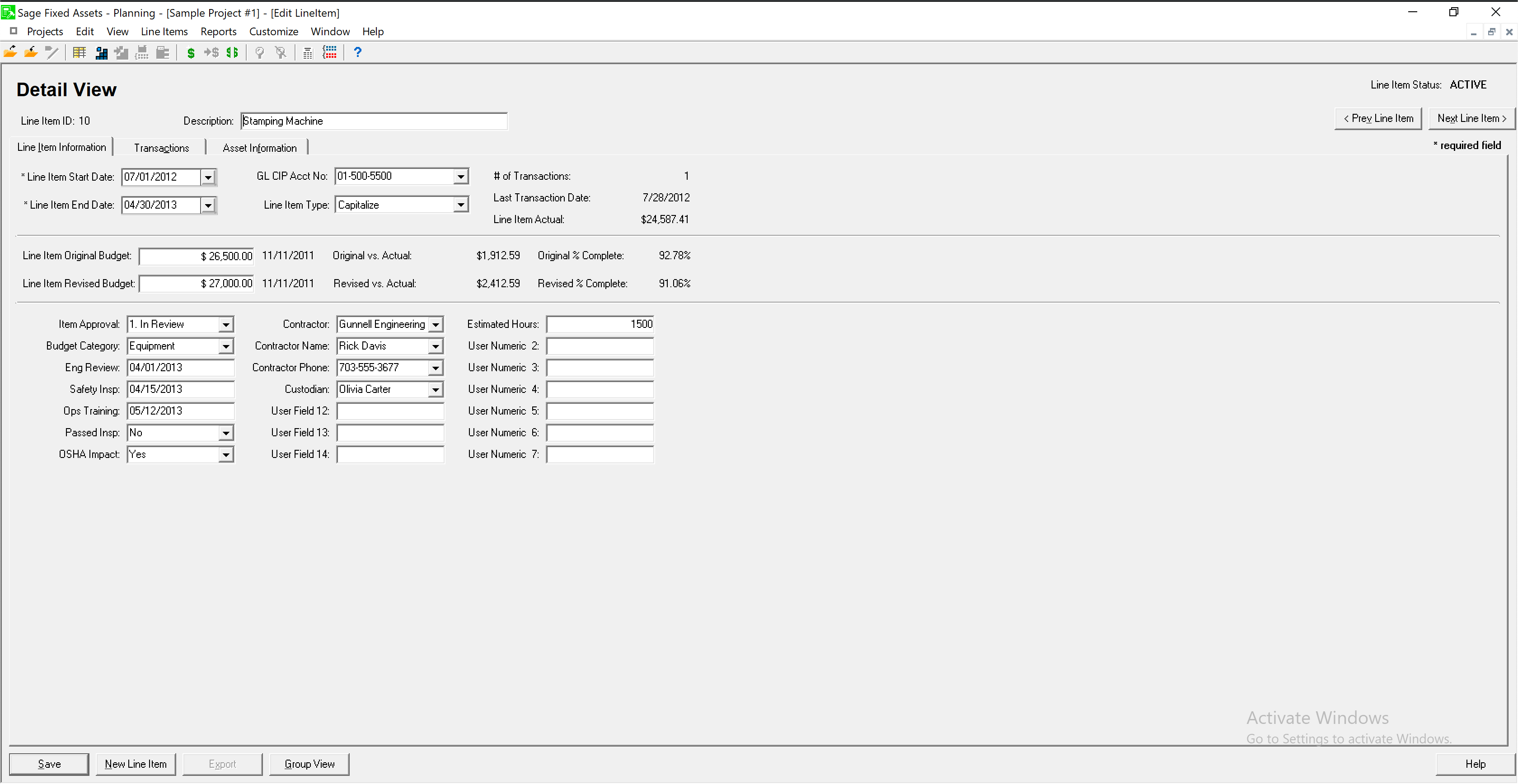Click the close project folder toolbar icon

pos(31,53)
